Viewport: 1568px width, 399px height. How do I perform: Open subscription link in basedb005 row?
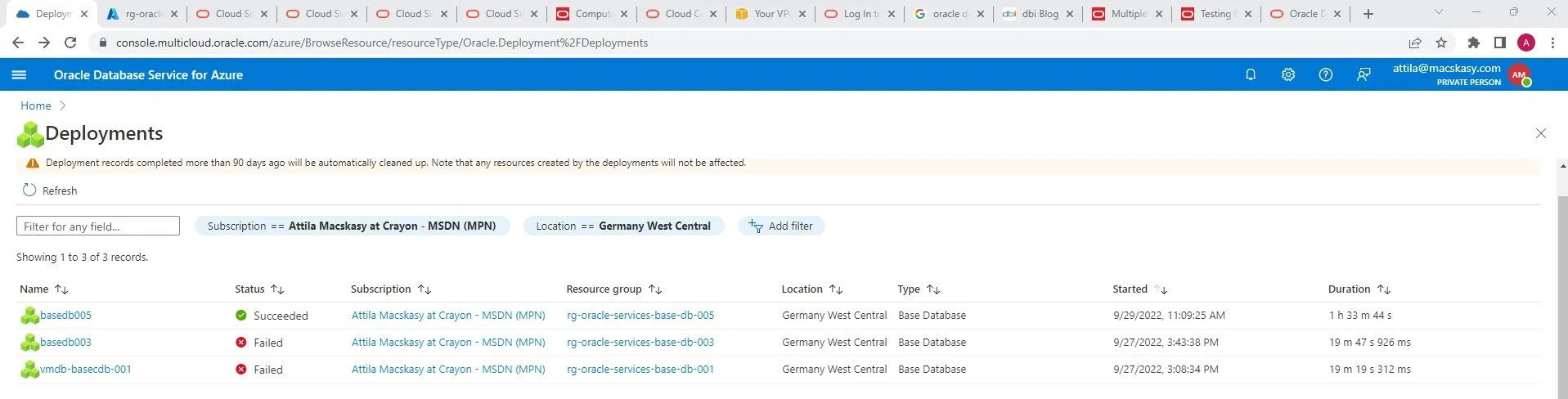coord(448,315)
